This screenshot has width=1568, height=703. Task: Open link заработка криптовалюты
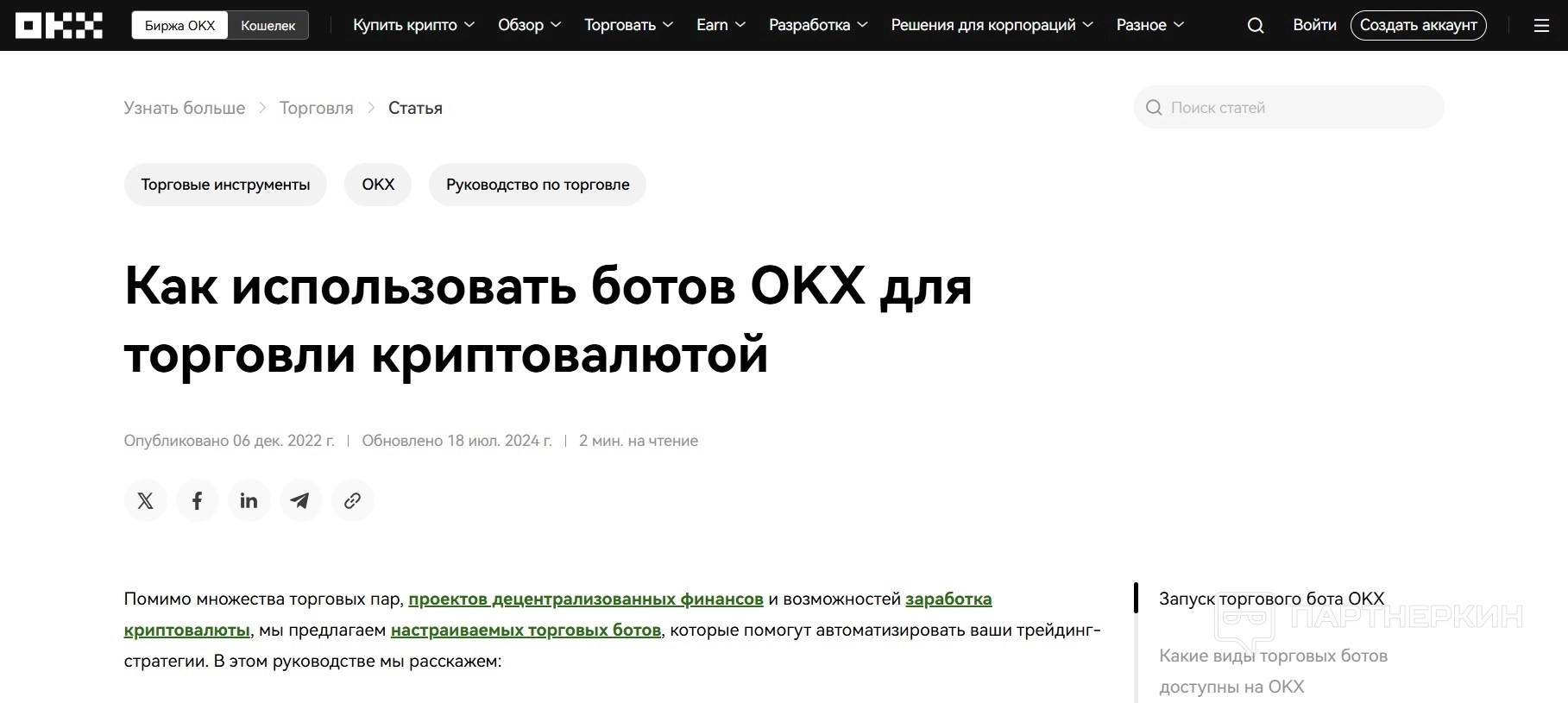pos(948,599)
